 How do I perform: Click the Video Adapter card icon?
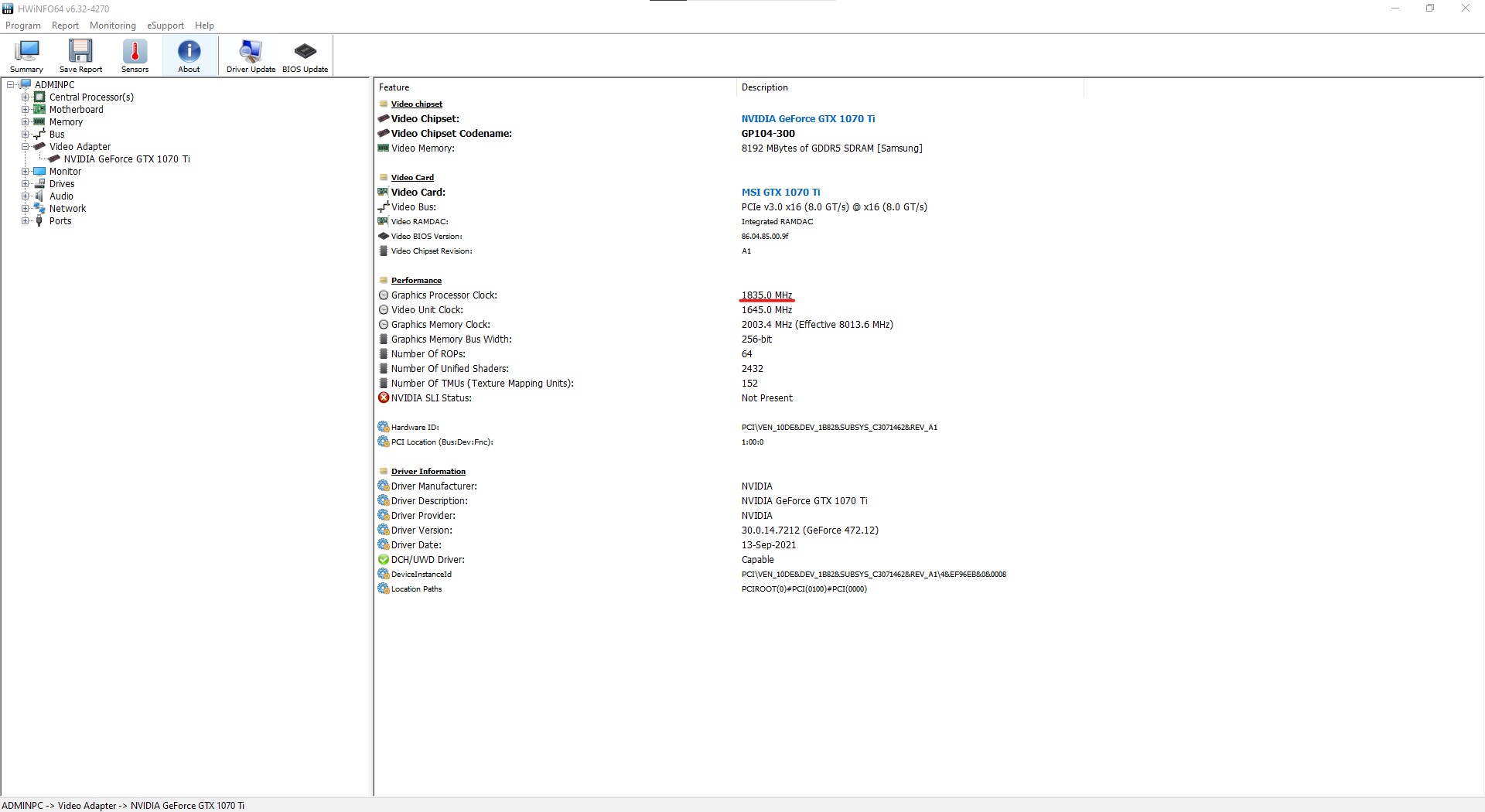coord(39,146)
